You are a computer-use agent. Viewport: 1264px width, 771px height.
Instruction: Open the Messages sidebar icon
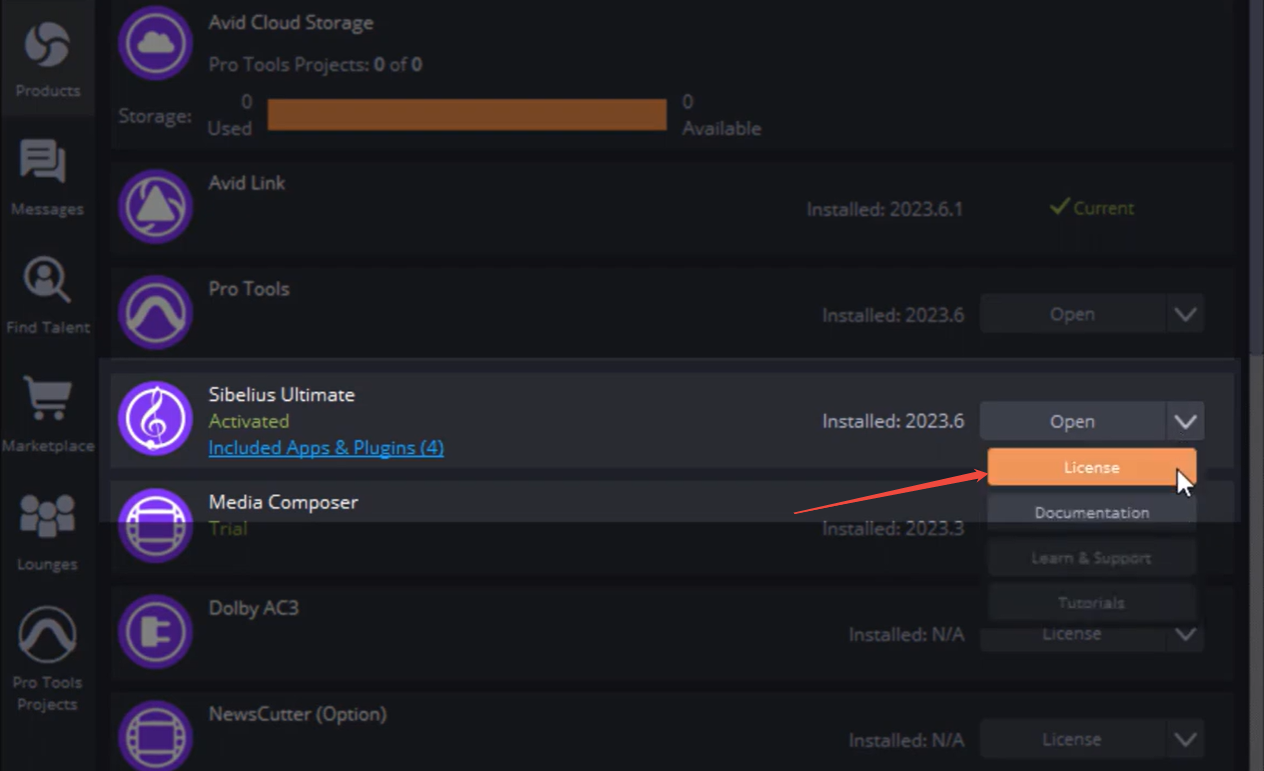pos(47,176)
